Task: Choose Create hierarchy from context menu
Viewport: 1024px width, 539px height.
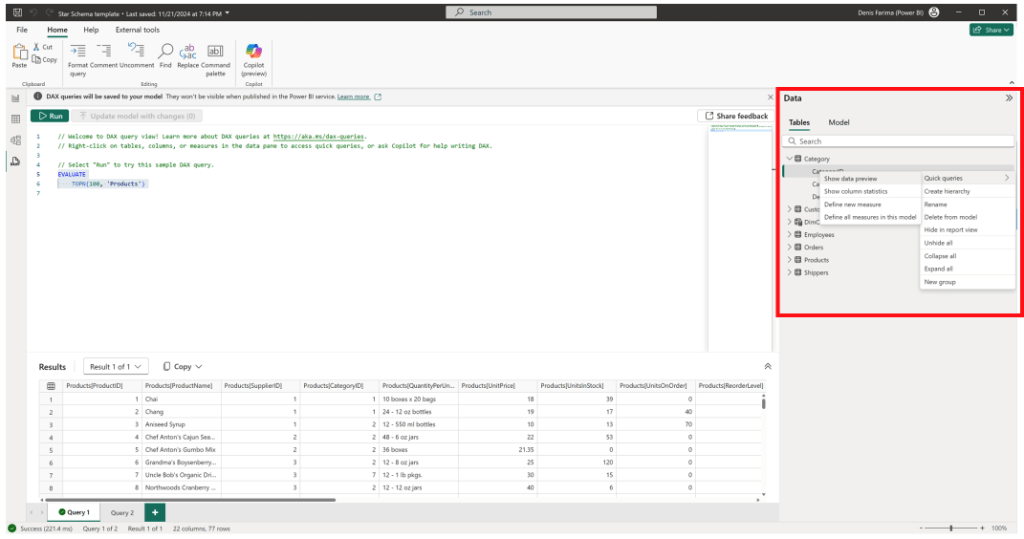Action: pos(946,191)
